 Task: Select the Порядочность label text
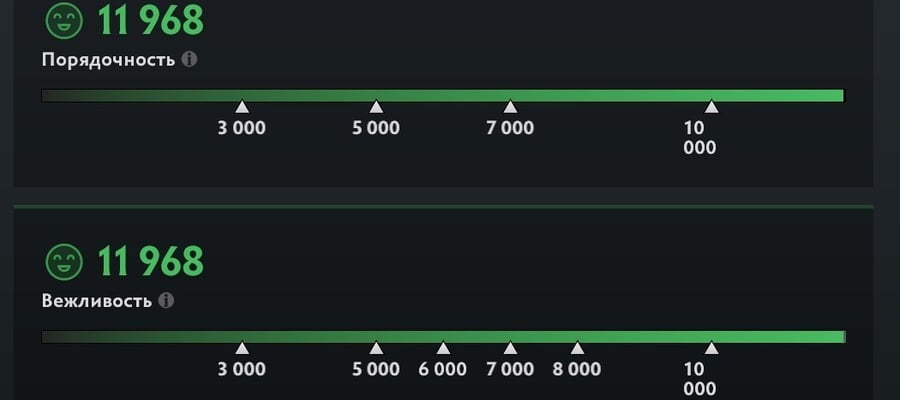point(108,60)
